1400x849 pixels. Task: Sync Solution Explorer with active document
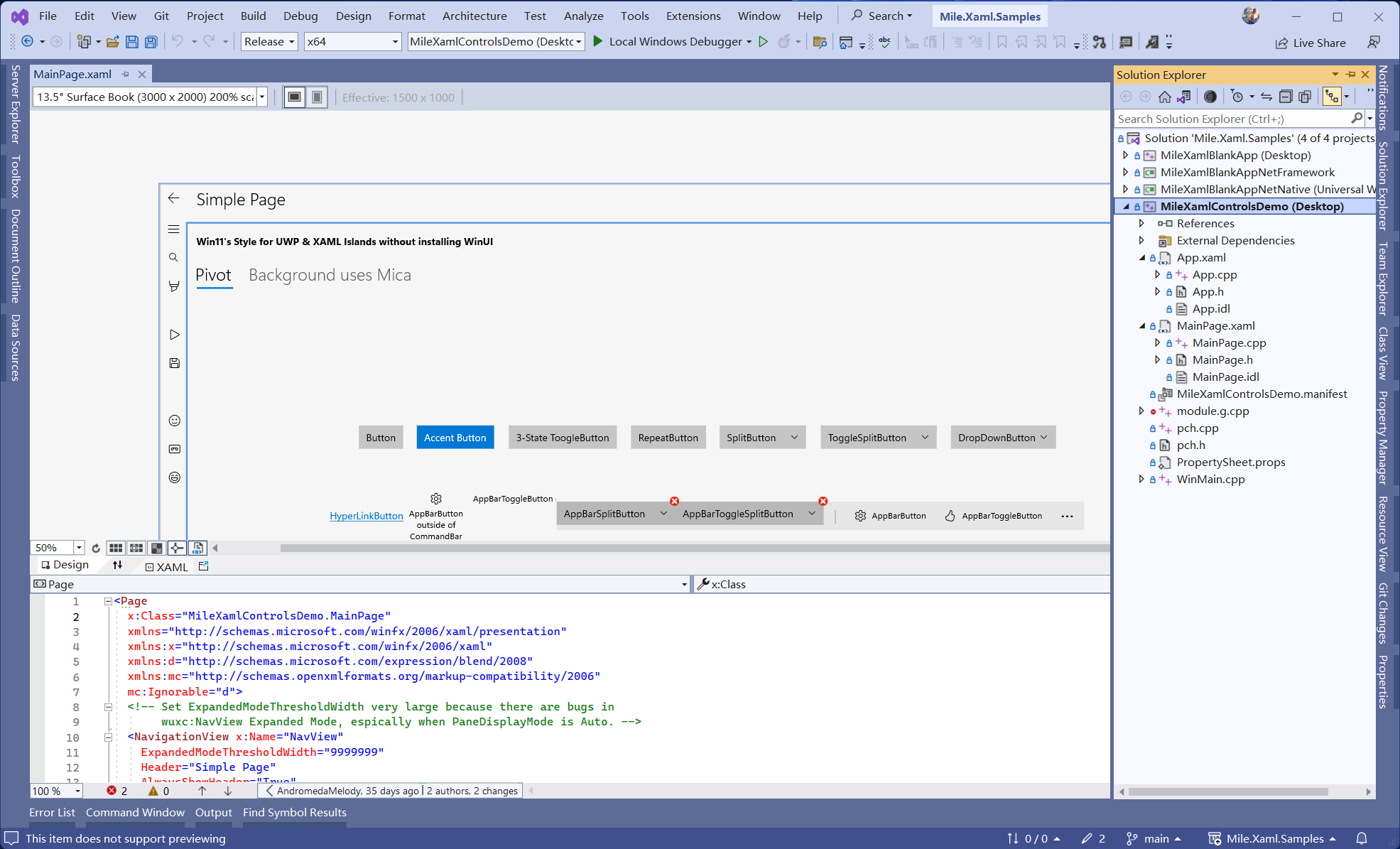coord(1266,97)
